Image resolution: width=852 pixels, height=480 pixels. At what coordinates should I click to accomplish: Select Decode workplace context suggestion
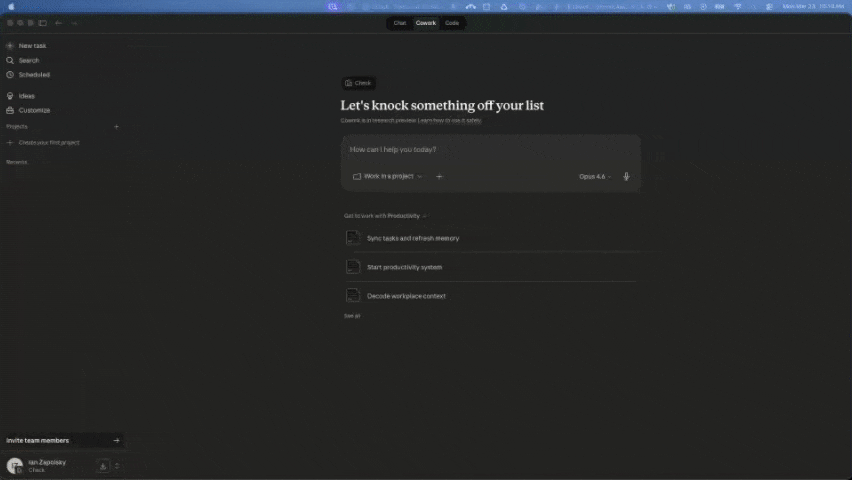tap(491, 296)
